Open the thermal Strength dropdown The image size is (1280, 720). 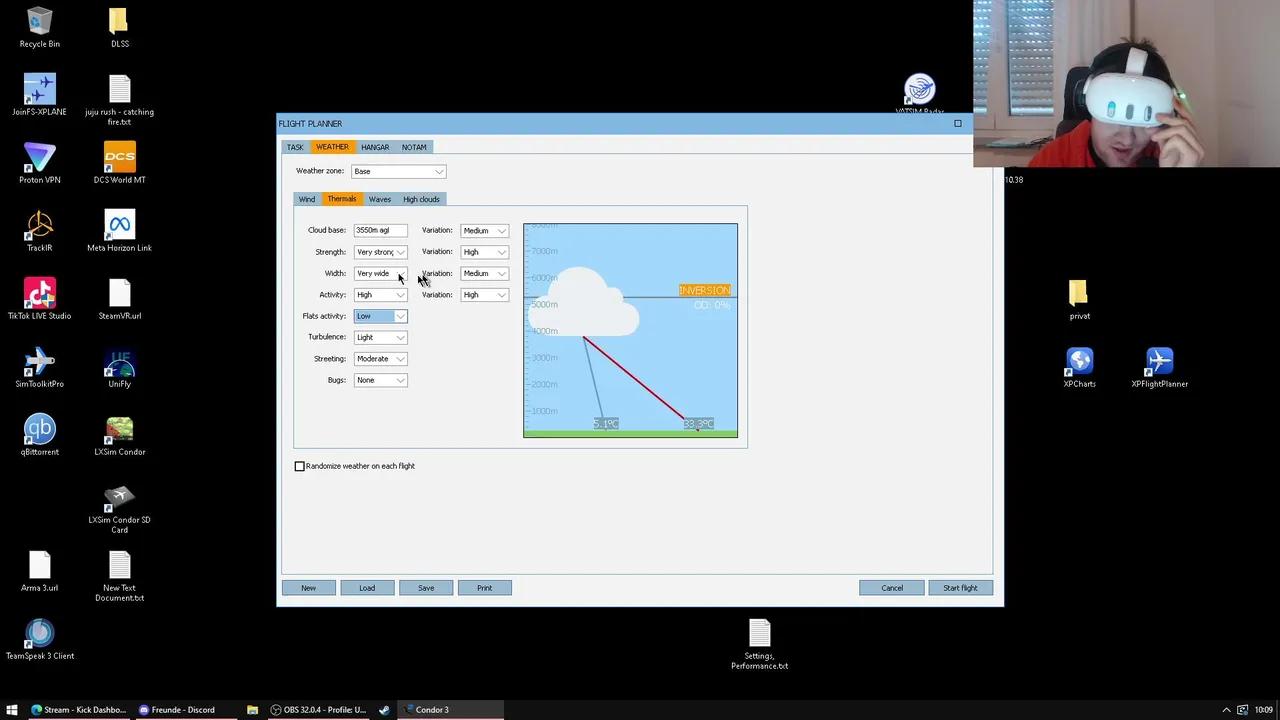click(x=380, y=252)
